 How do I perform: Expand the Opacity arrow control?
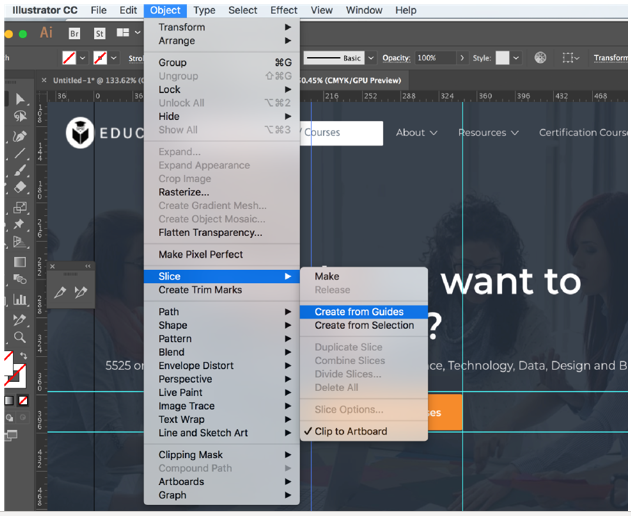tap(462, 58)
